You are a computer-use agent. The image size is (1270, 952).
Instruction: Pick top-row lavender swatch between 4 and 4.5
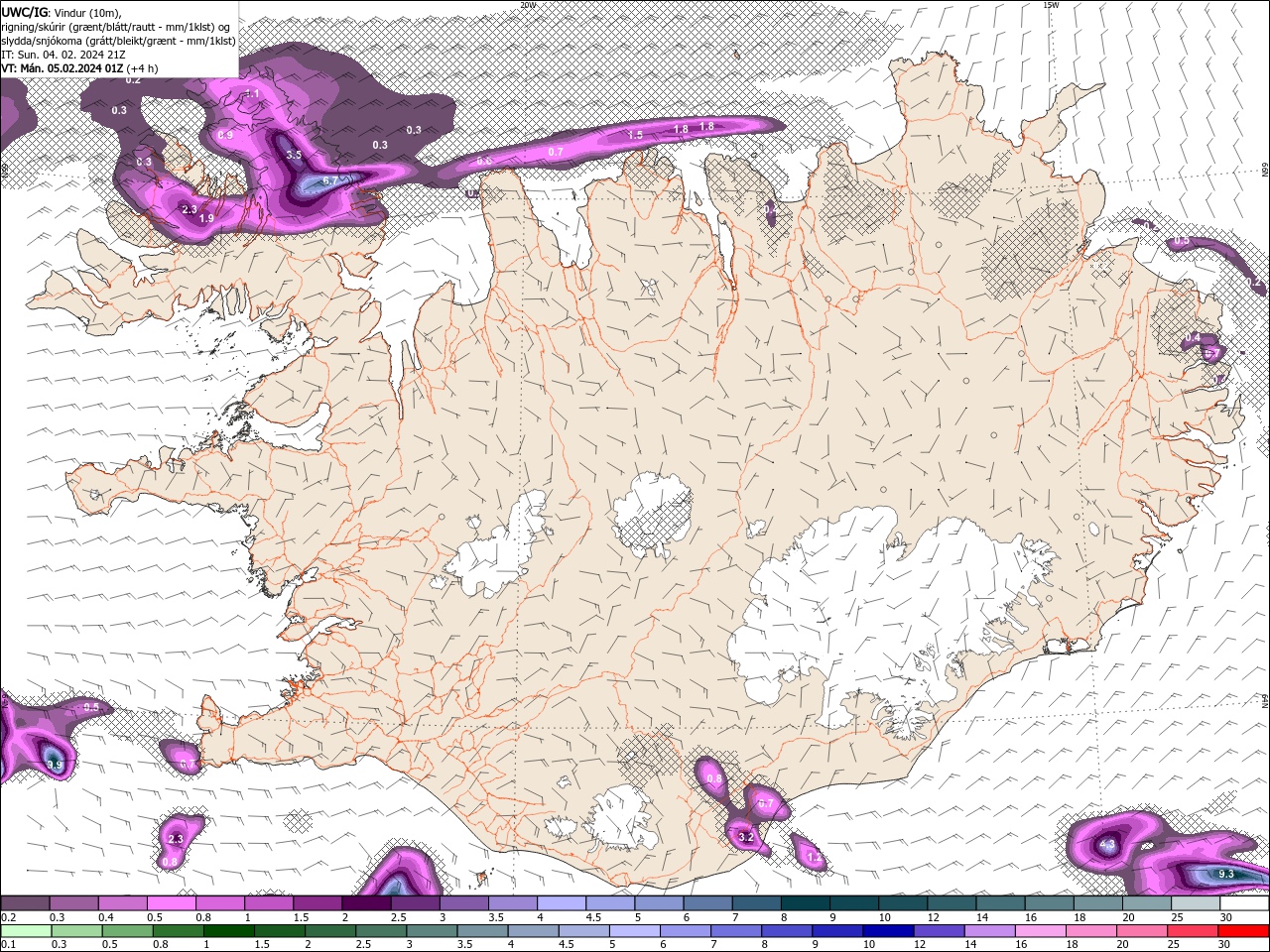coord(562,902)
